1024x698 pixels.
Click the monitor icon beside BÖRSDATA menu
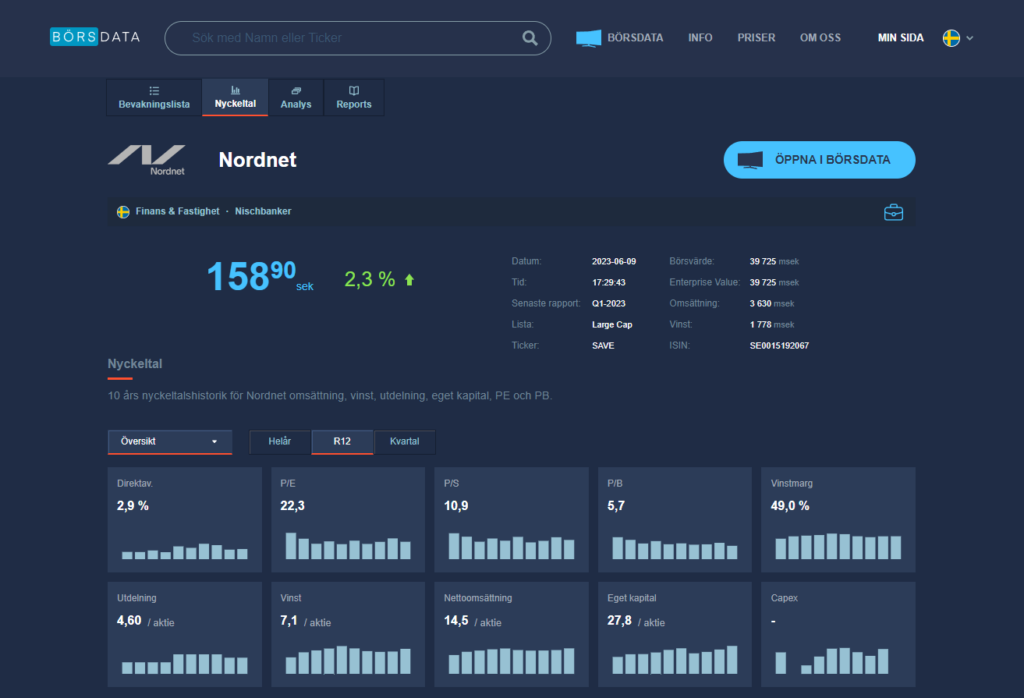[588, 38]
